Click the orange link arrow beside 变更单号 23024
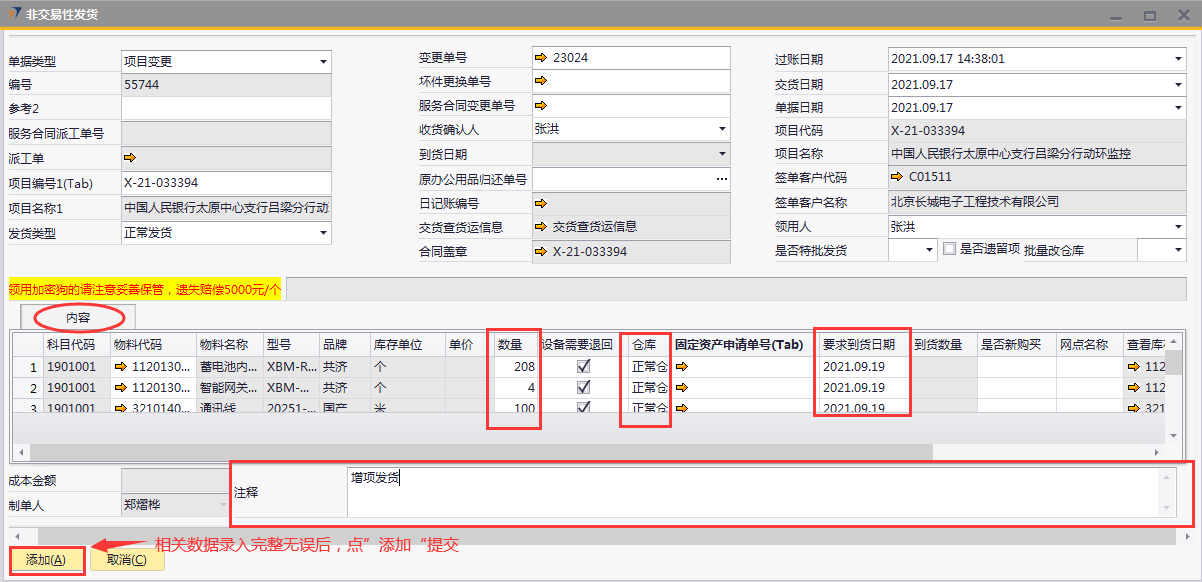The height and width of the screenshot is (582, 1202). tap(541, 58)
